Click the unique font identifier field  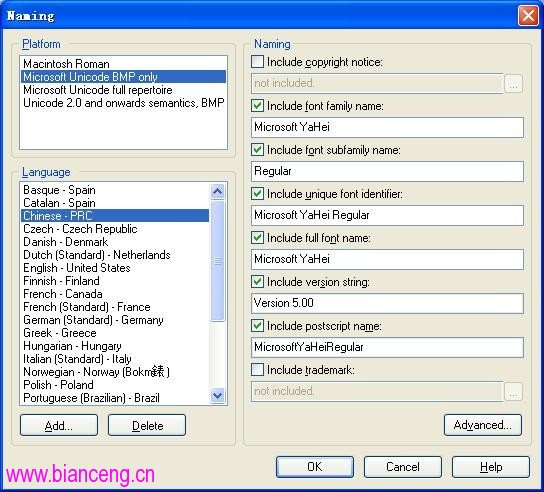tap(387, 215)
